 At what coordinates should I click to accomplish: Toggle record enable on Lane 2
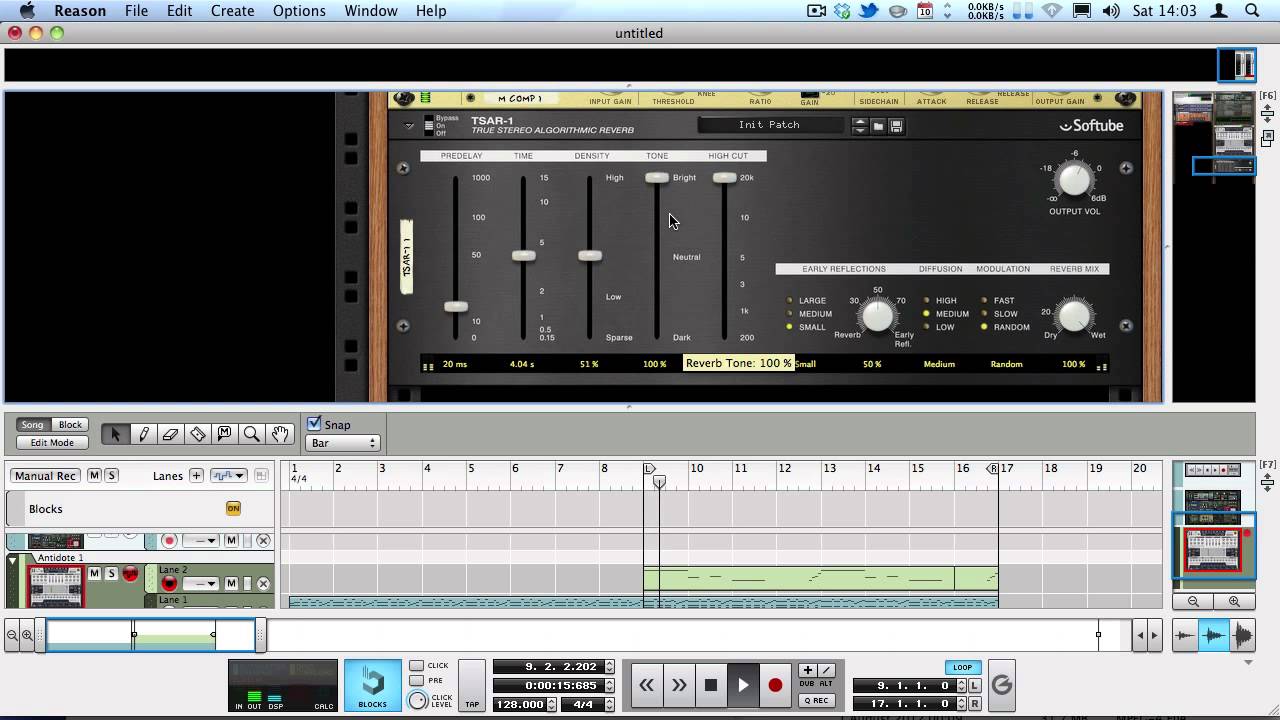[x=169, y=583]
